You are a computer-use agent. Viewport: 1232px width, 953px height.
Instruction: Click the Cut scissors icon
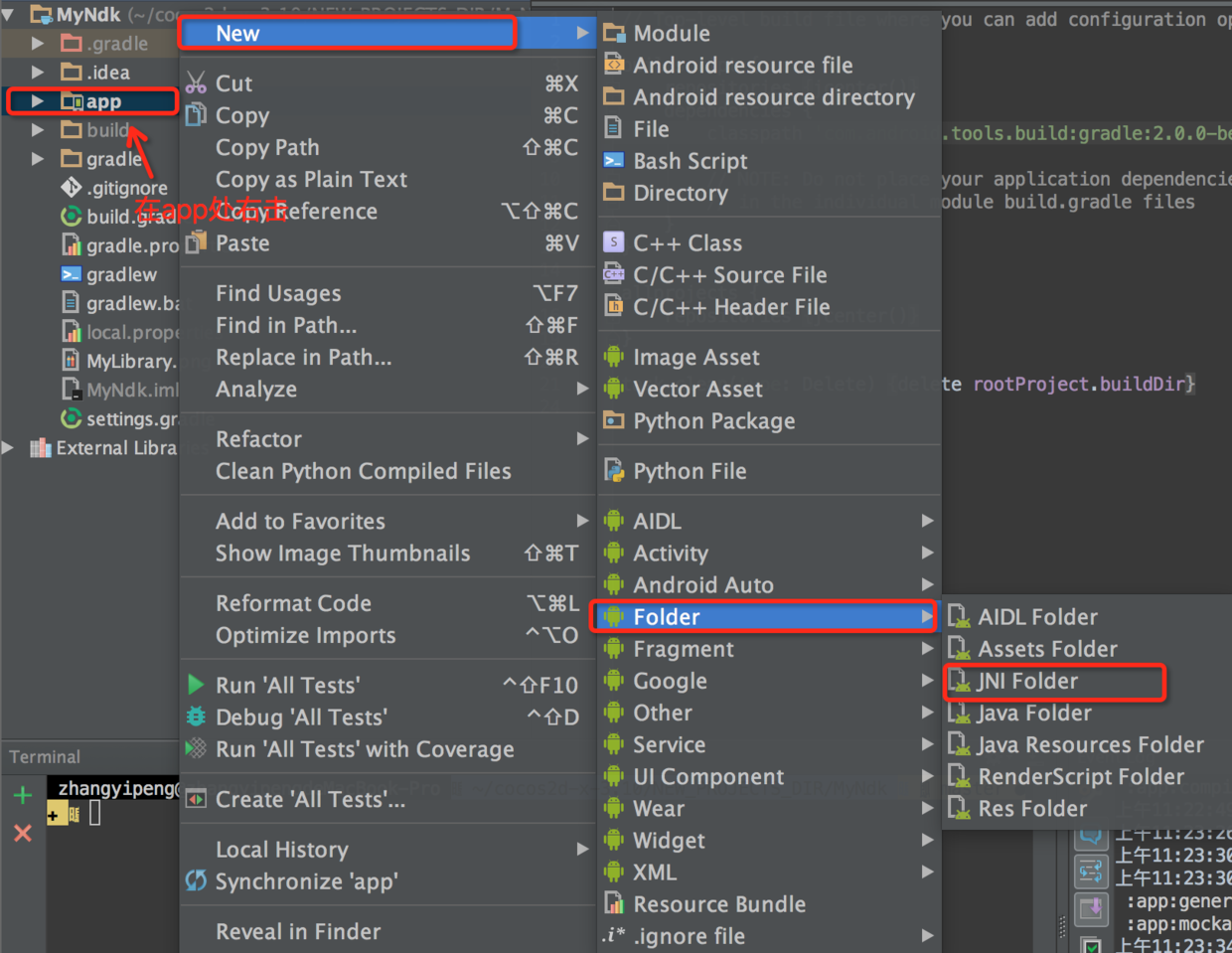[x=197, y=83]
